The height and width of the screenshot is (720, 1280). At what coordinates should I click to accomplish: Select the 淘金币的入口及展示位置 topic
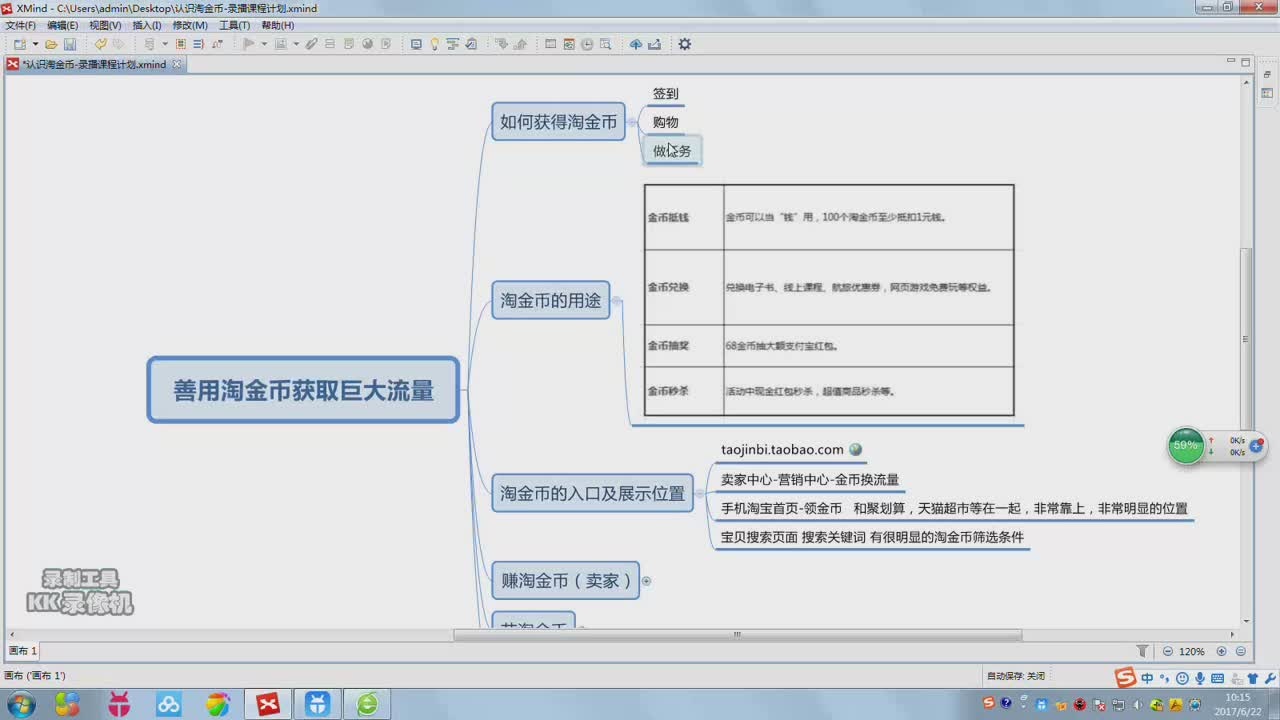coord(592,493)
